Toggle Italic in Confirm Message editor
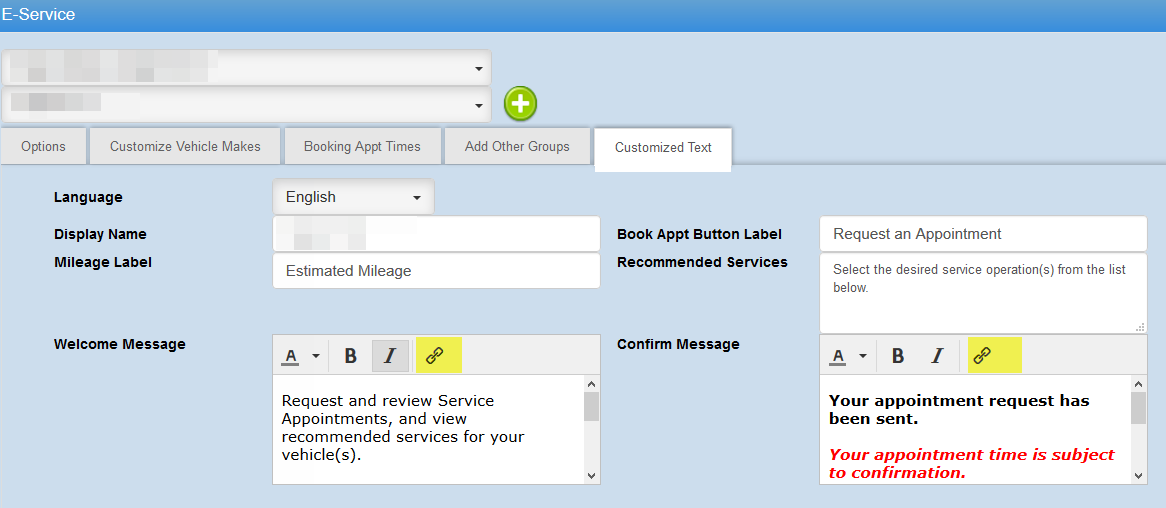 tap(937, 356)
